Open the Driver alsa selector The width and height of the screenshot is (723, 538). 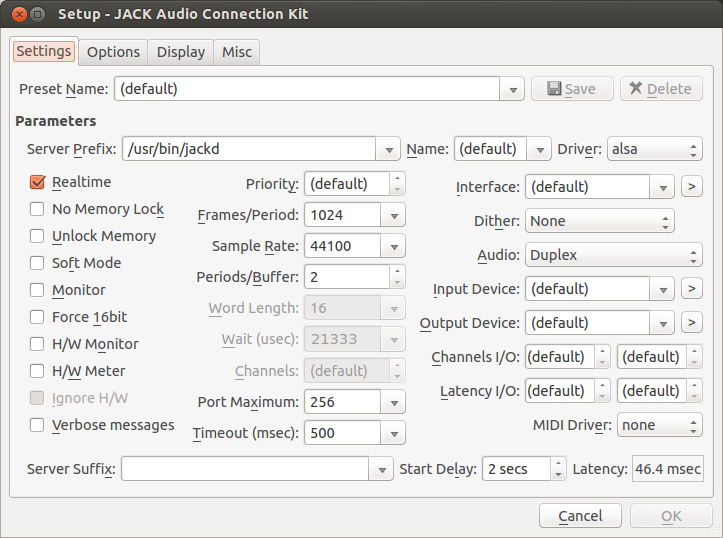655,149
